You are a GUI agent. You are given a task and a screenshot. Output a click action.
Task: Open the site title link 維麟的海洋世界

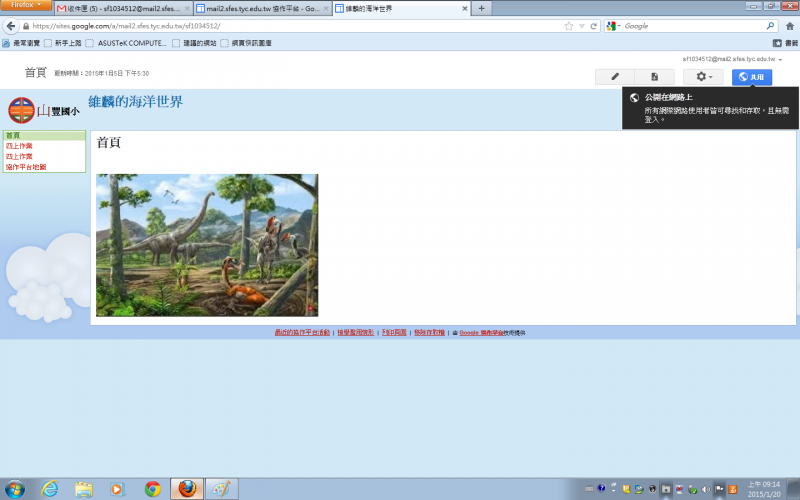(x=135, y=102)
